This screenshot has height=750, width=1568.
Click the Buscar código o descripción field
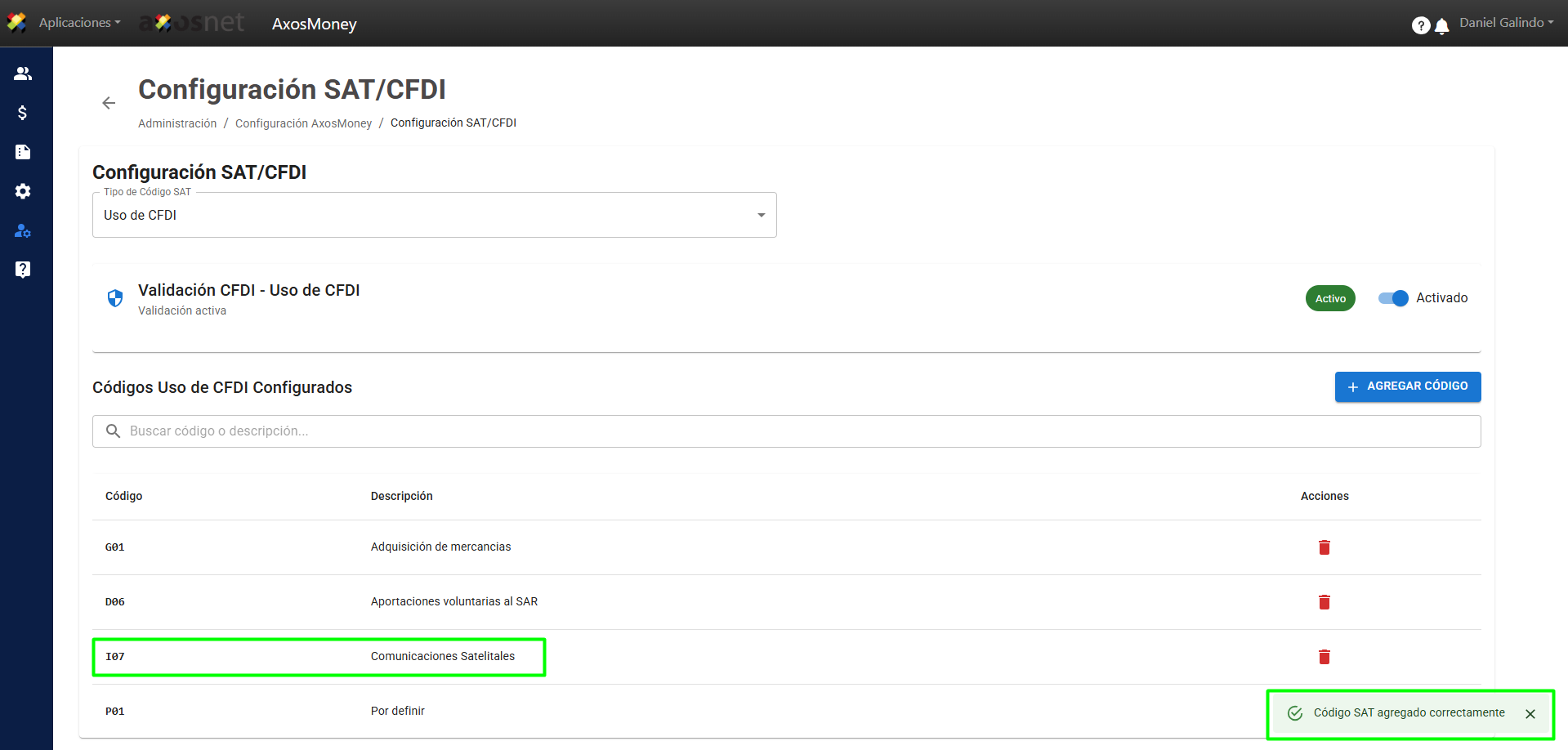click(x=784, y=431)
